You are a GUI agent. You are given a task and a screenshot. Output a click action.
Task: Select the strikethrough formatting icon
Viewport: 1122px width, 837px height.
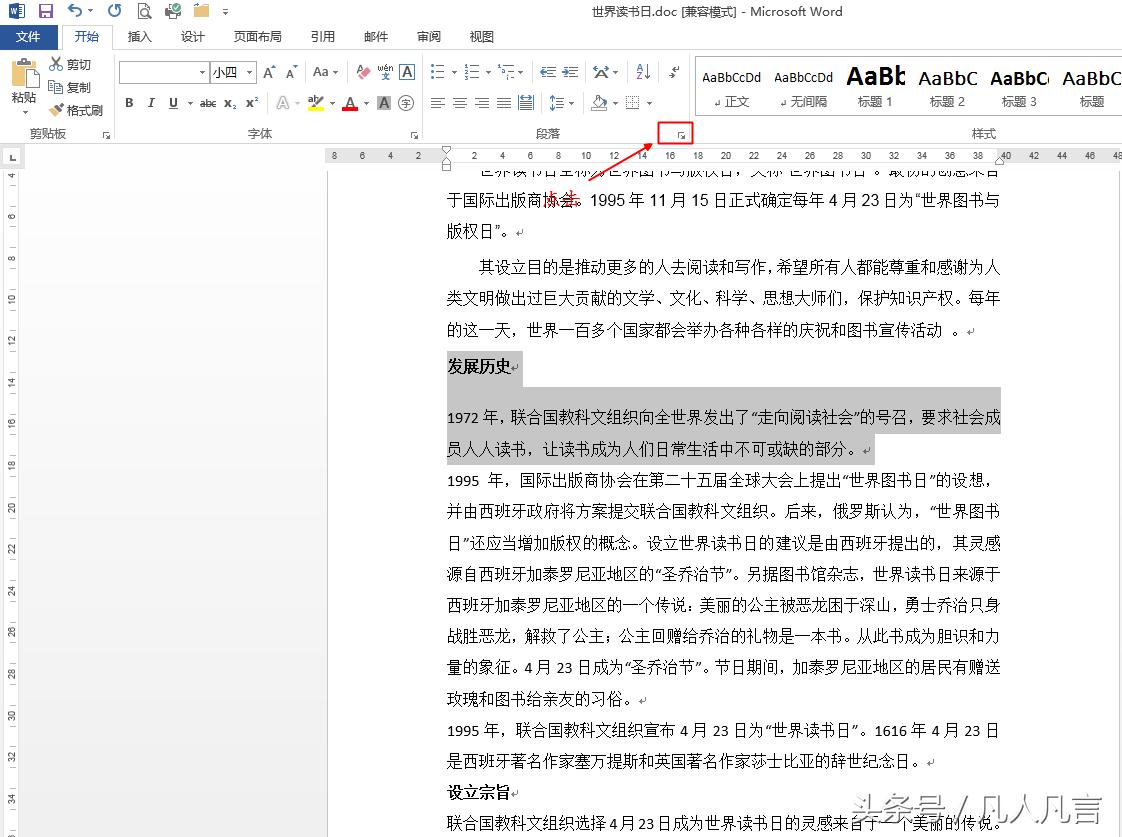click(208, 103)
